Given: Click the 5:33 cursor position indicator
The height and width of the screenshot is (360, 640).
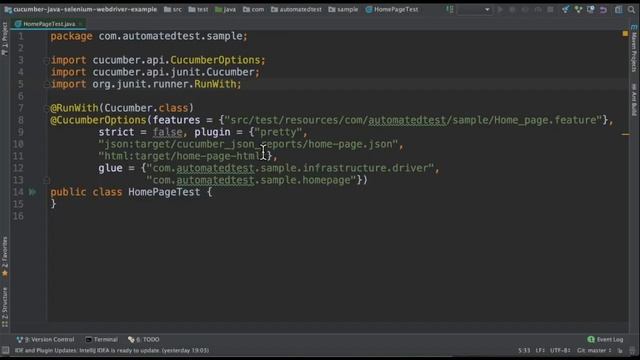Looking at the screenshot, I should click(x=524, y=351).
